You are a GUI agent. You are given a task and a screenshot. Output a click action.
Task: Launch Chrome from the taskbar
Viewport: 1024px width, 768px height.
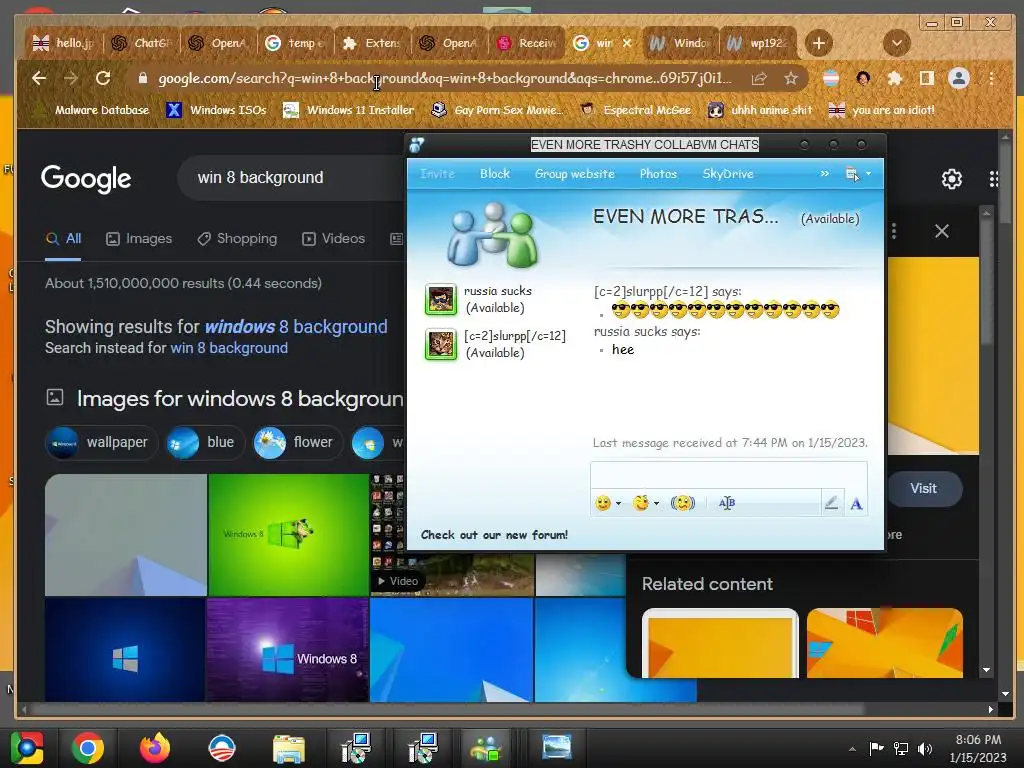pos(88,748)
